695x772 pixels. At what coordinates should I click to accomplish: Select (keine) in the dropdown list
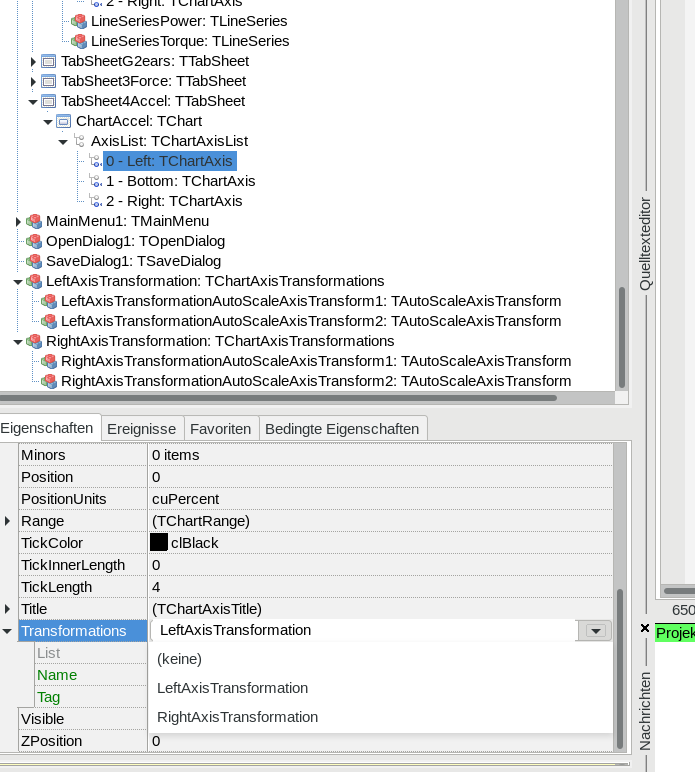tap(180, 659)
